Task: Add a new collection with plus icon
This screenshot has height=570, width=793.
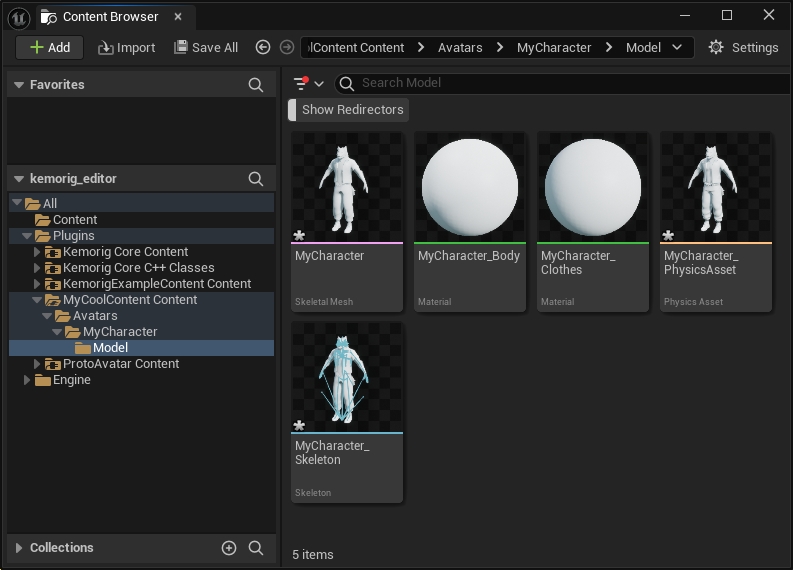Action: [229, 548]
